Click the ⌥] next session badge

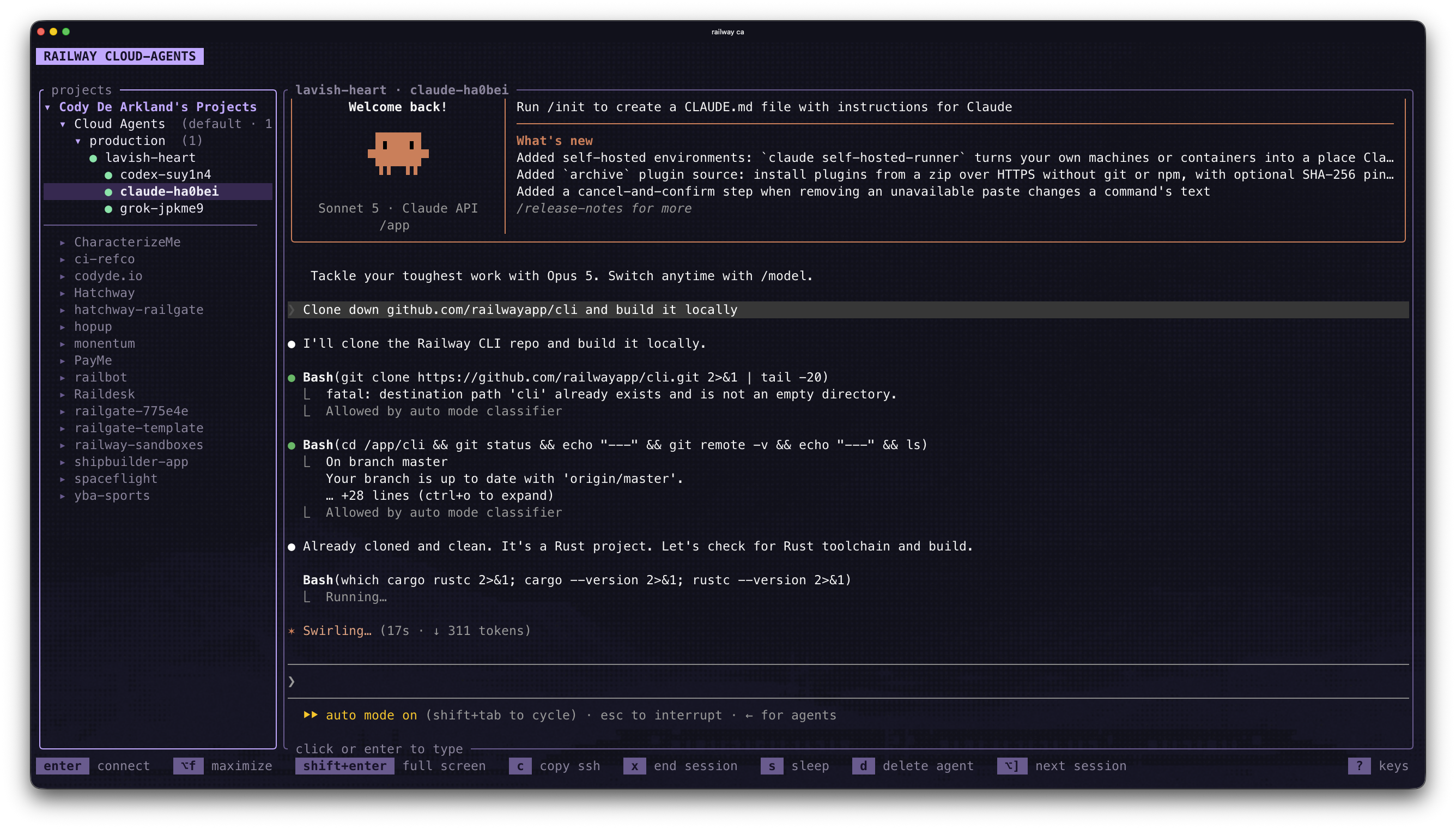pos(1012,766)
